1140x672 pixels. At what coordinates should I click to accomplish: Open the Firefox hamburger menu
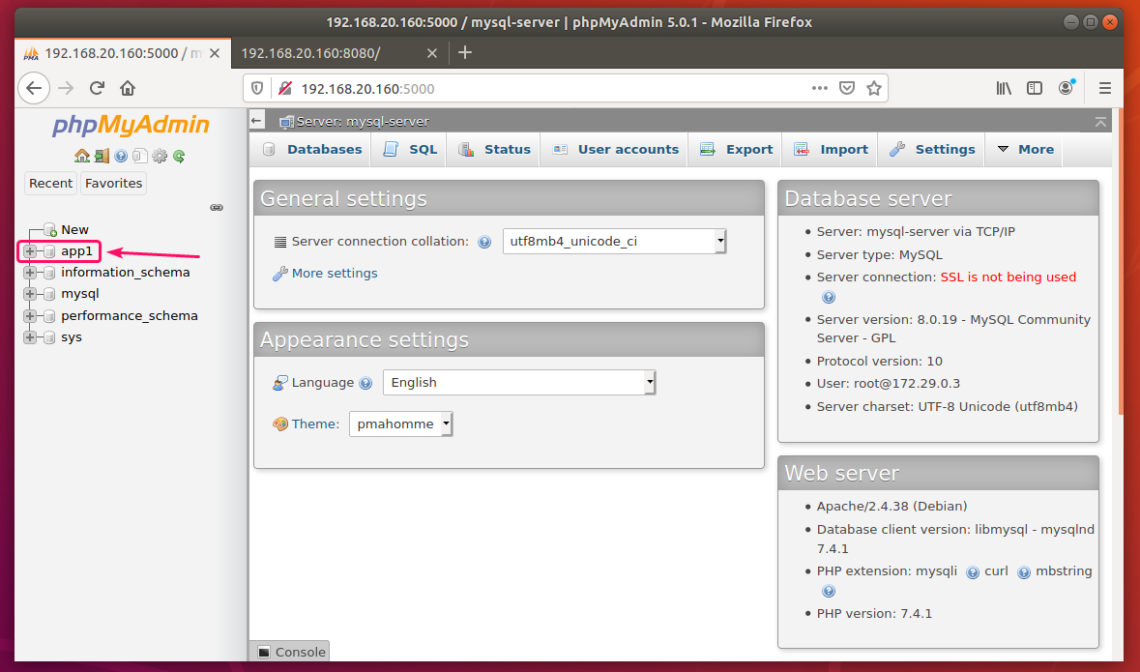(x=1105, y=88)
